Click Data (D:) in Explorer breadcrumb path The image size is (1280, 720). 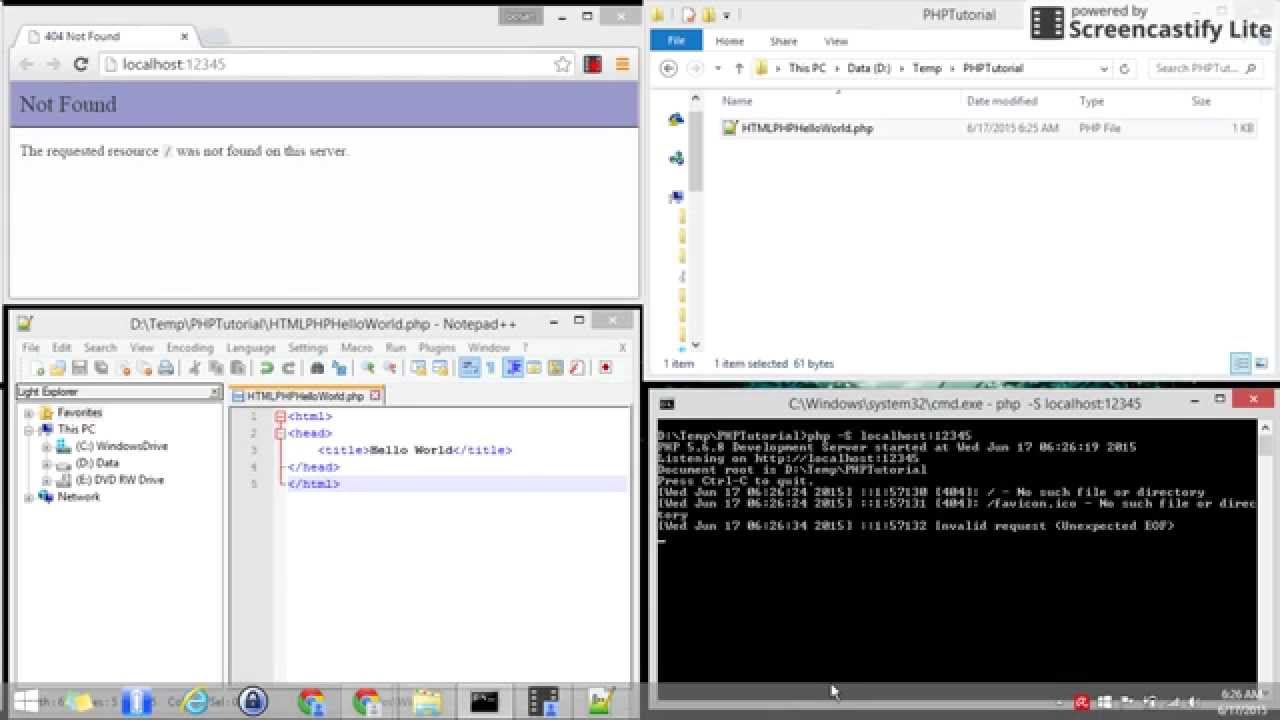pos(869,68)
